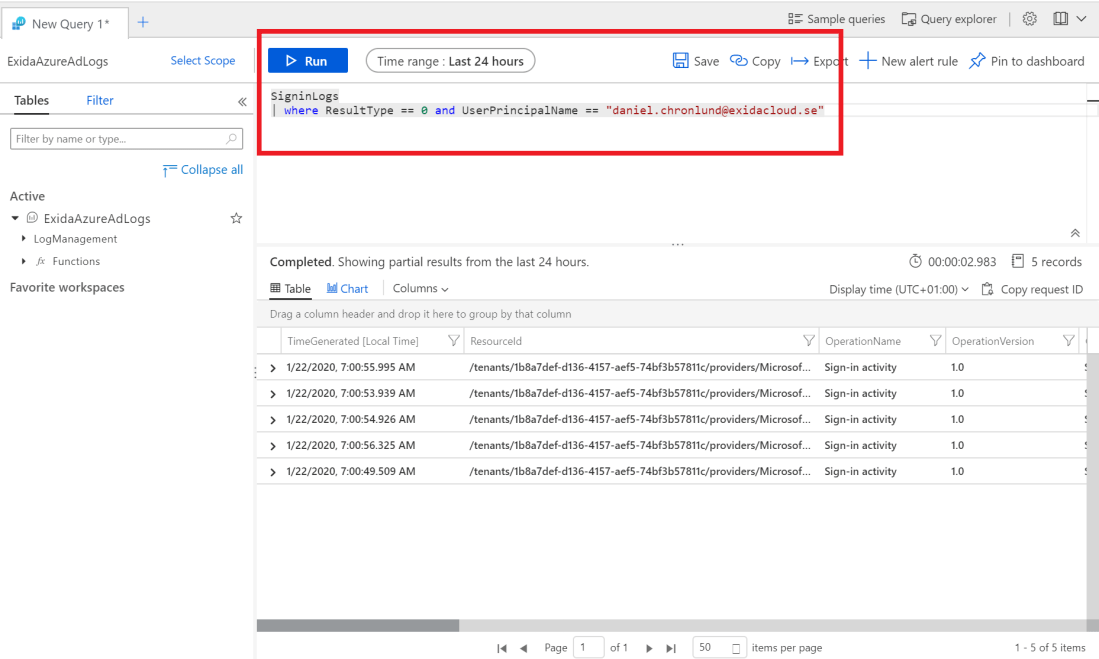
Task: Pin query to dashboard
Action: tap(1026, 61)
